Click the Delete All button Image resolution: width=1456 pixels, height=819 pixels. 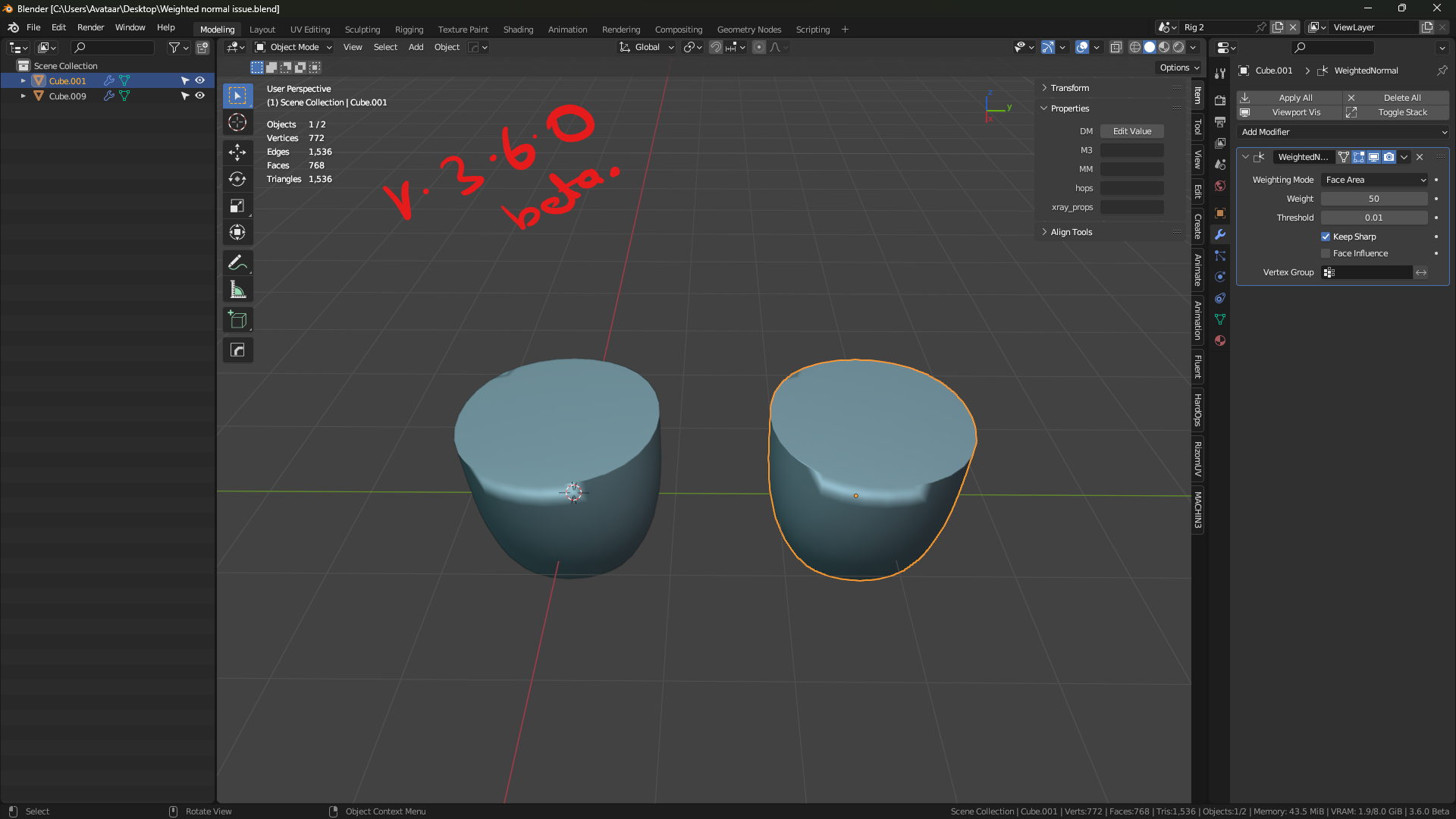(x=1396, y=98)
